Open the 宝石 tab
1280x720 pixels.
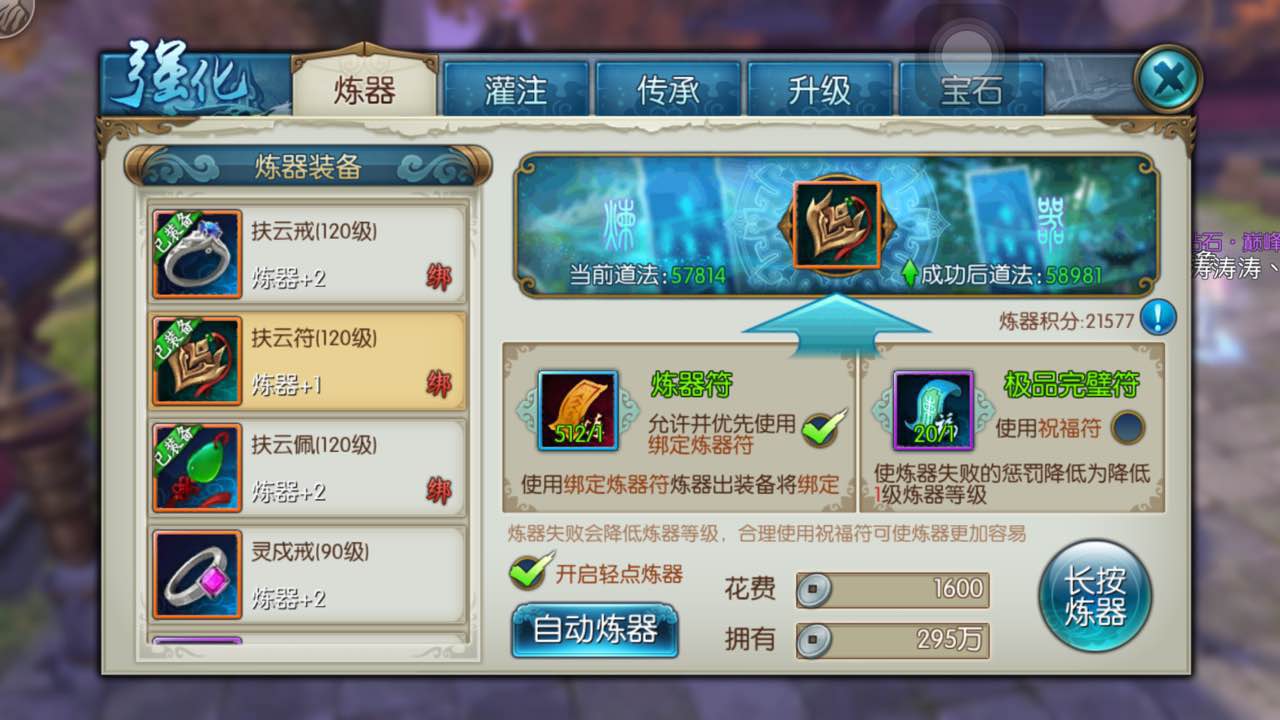972,90
